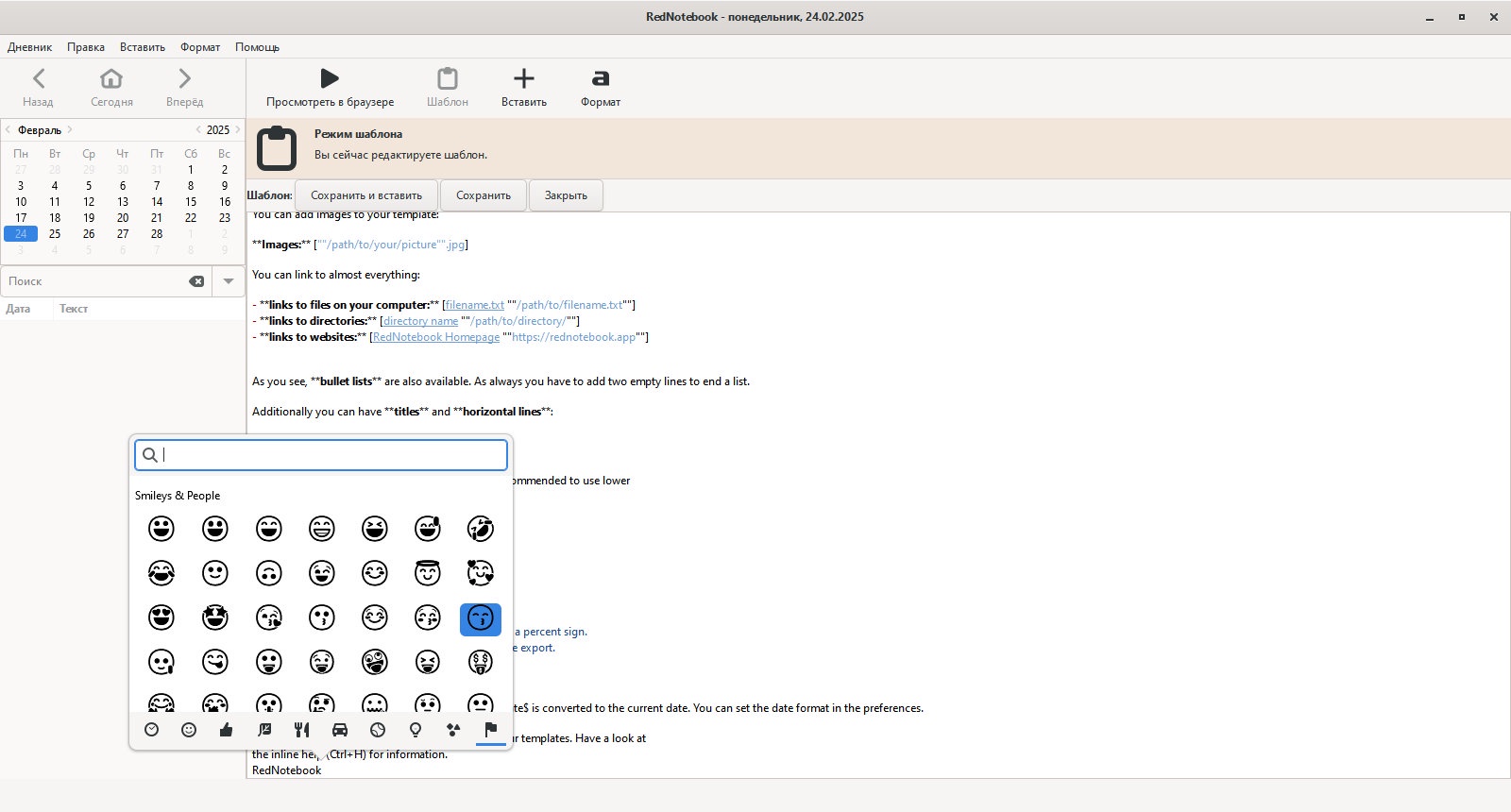Click Просмотреть в браузере play icon
This screenshot has height=812, width=1511.
click(x=330, y=87)
